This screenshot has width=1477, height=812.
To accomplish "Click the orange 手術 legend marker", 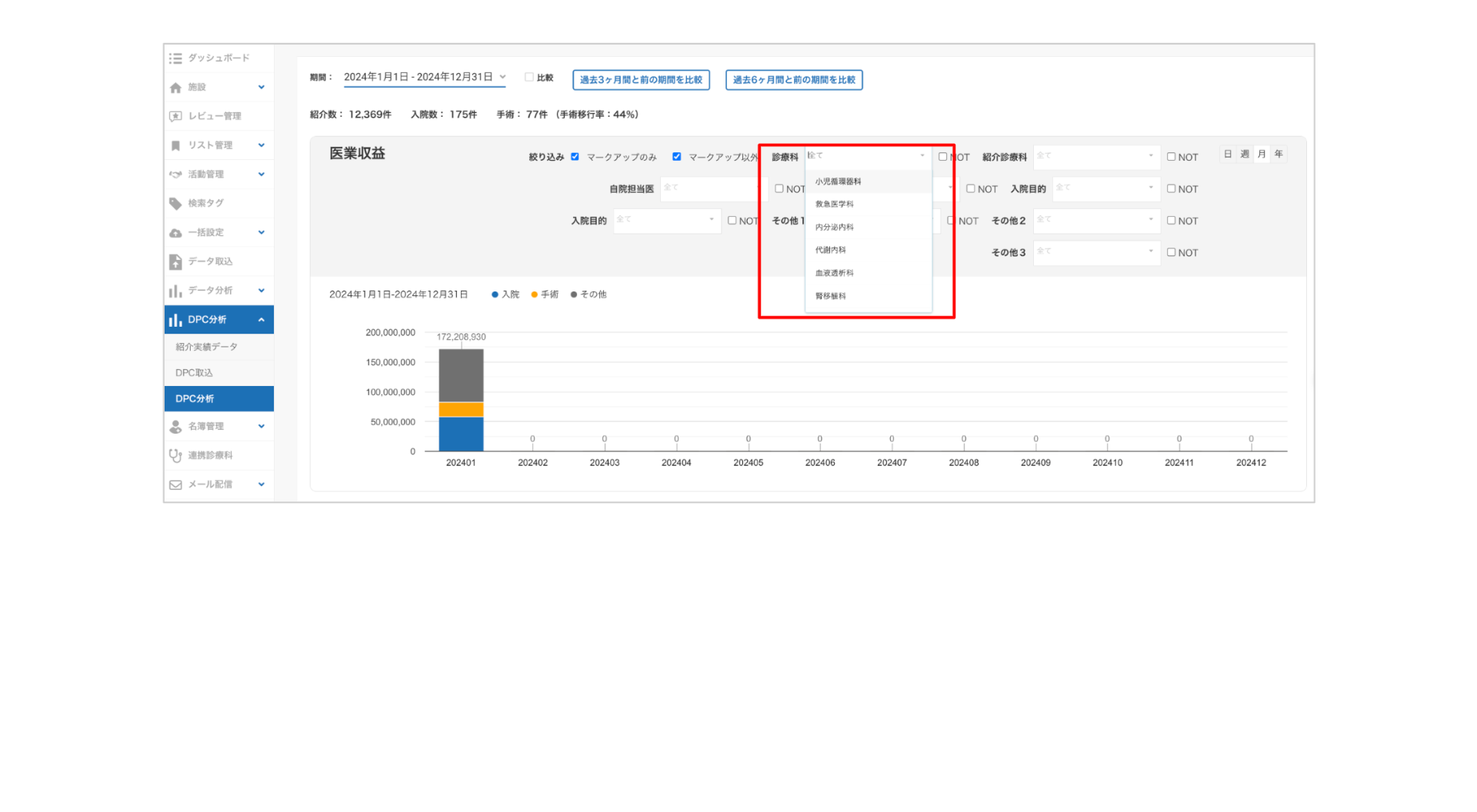I will (x=535, y=295).
